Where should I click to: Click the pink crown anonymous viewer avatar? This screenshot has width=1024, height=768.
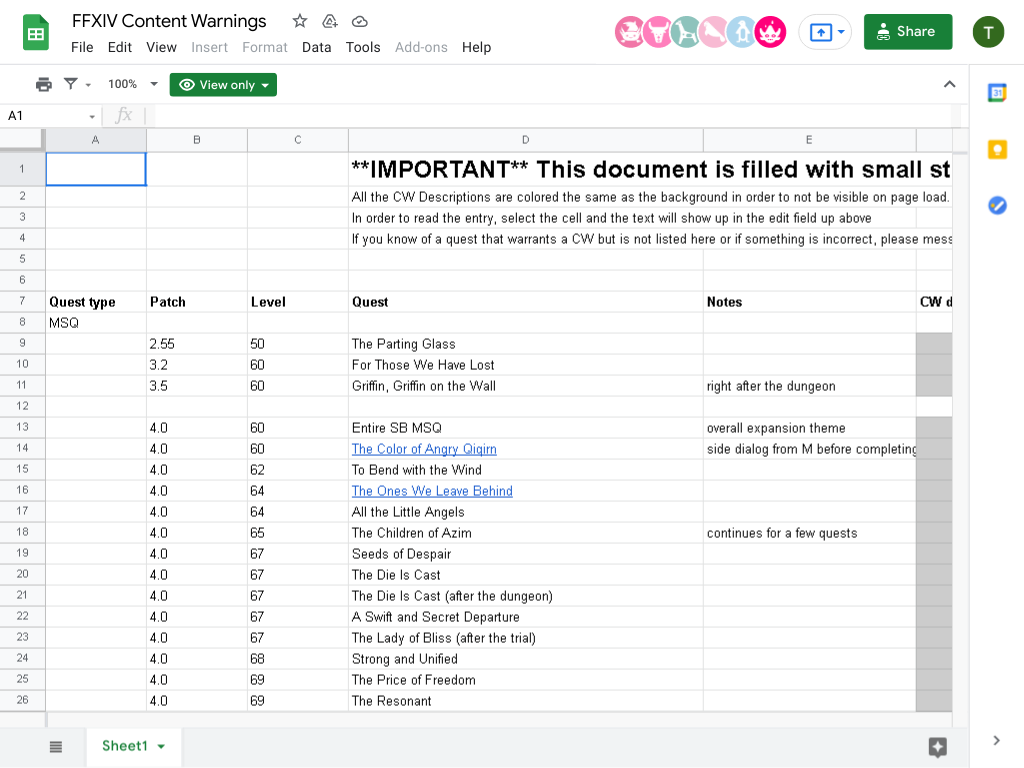pos(770,32)
